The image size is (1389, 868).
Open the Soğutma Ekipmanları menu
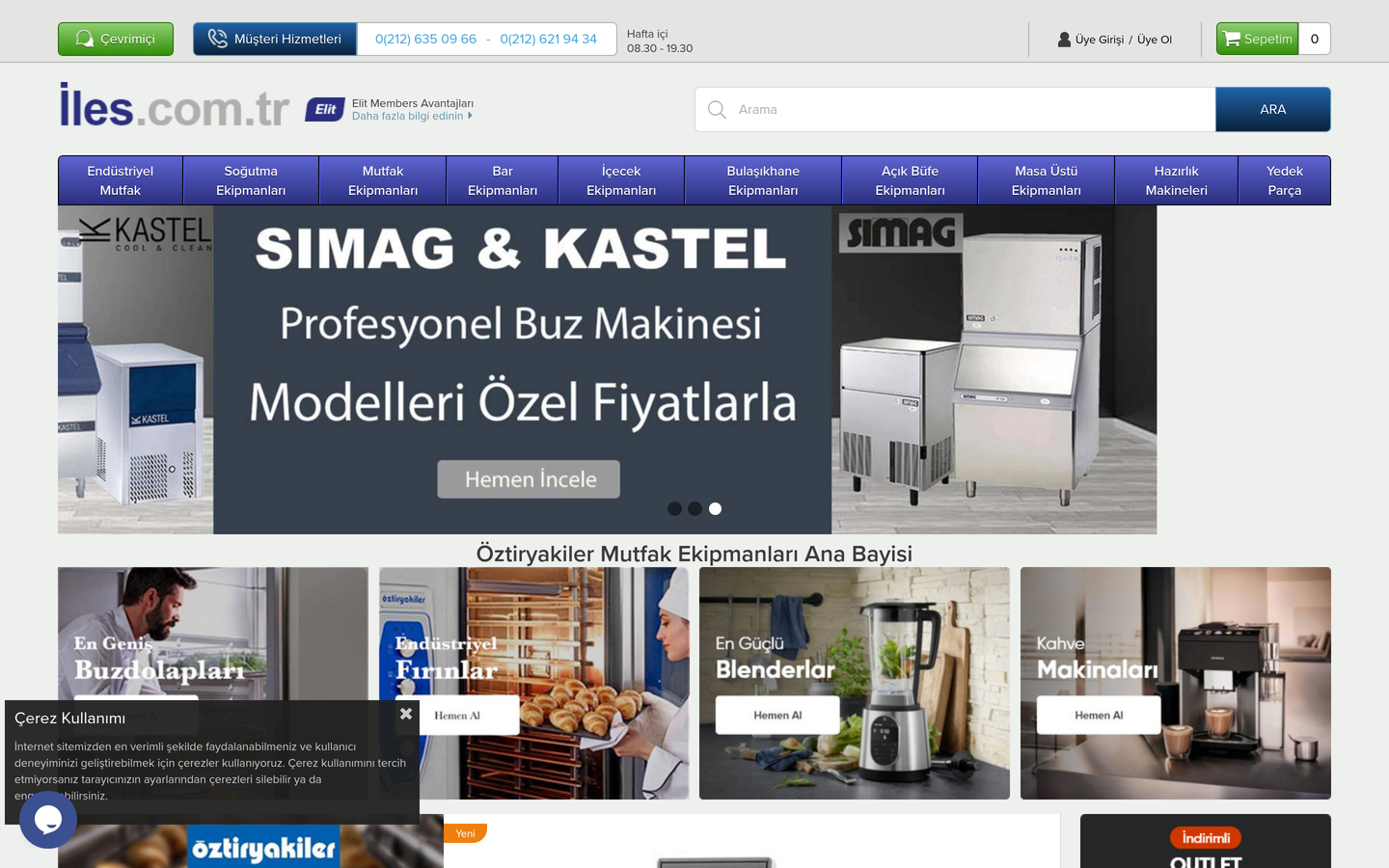(x=251, y=180)
